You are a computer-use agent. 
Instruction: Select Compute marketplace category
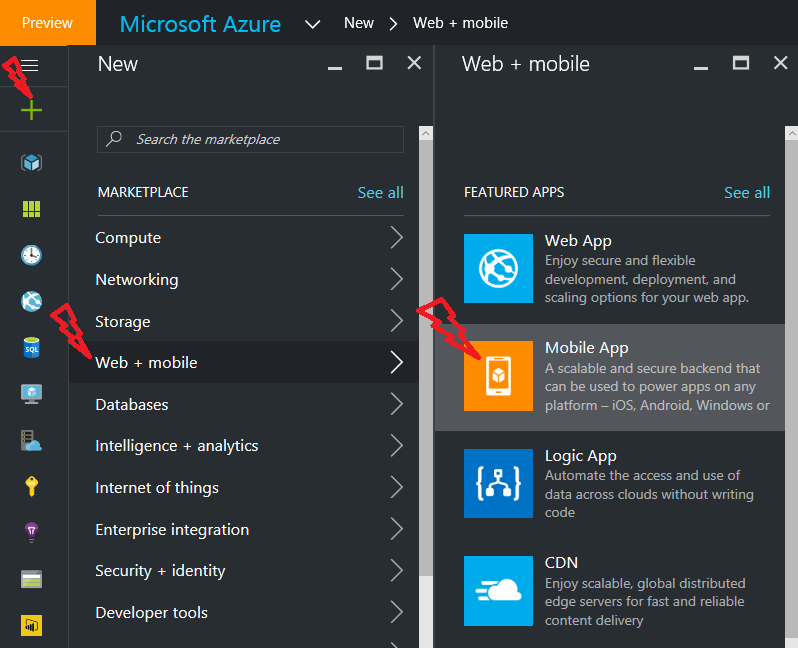pyautogui.click(x=244, y=237)
